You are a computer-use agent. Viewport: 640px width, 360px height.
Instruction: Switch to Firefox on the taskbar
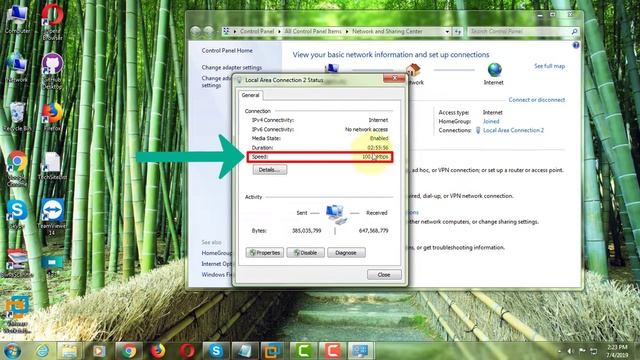[x=158, y=351]
